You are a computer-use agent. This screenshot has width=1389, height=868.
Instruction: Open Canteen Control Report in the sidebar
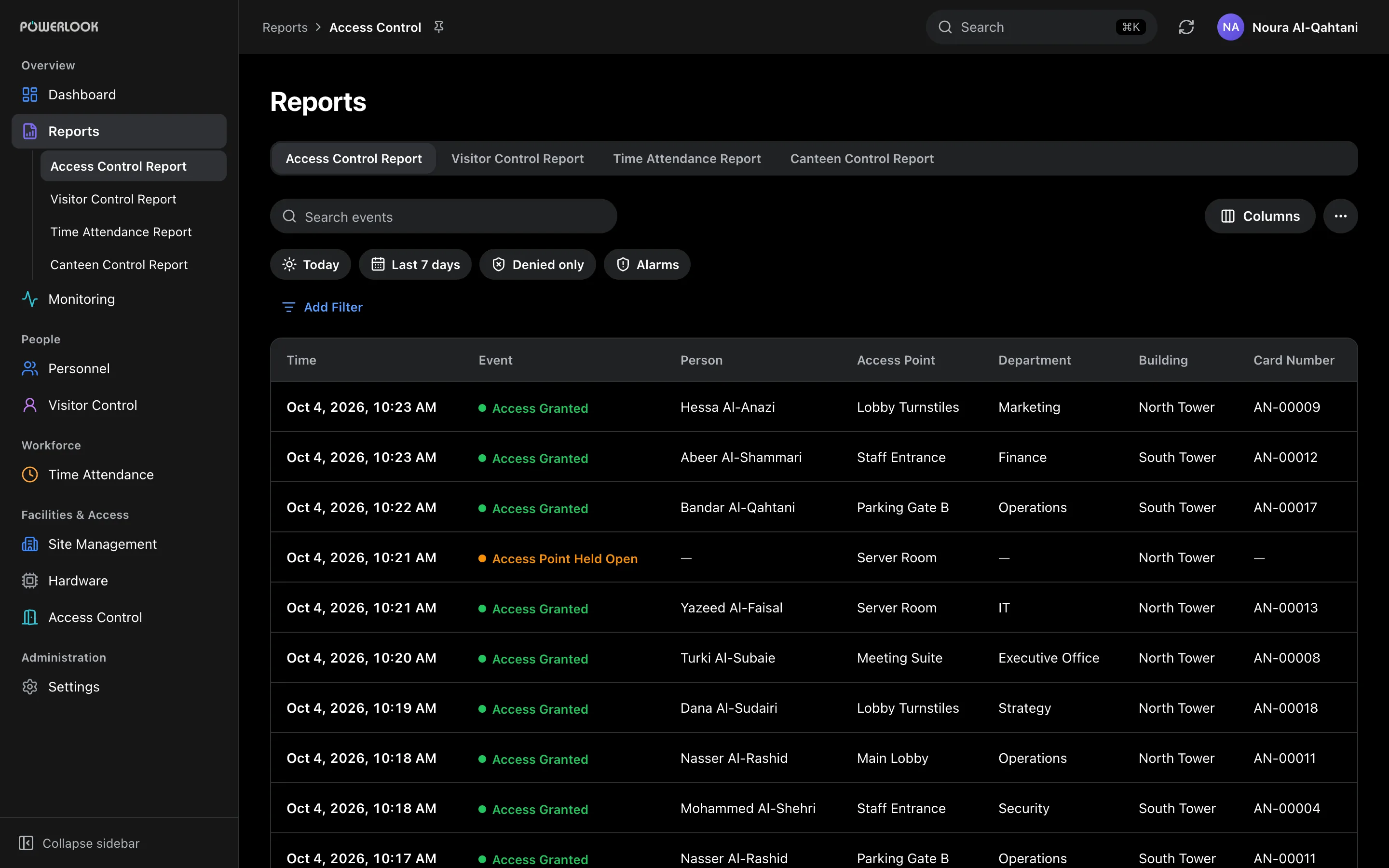click(133, 265)
